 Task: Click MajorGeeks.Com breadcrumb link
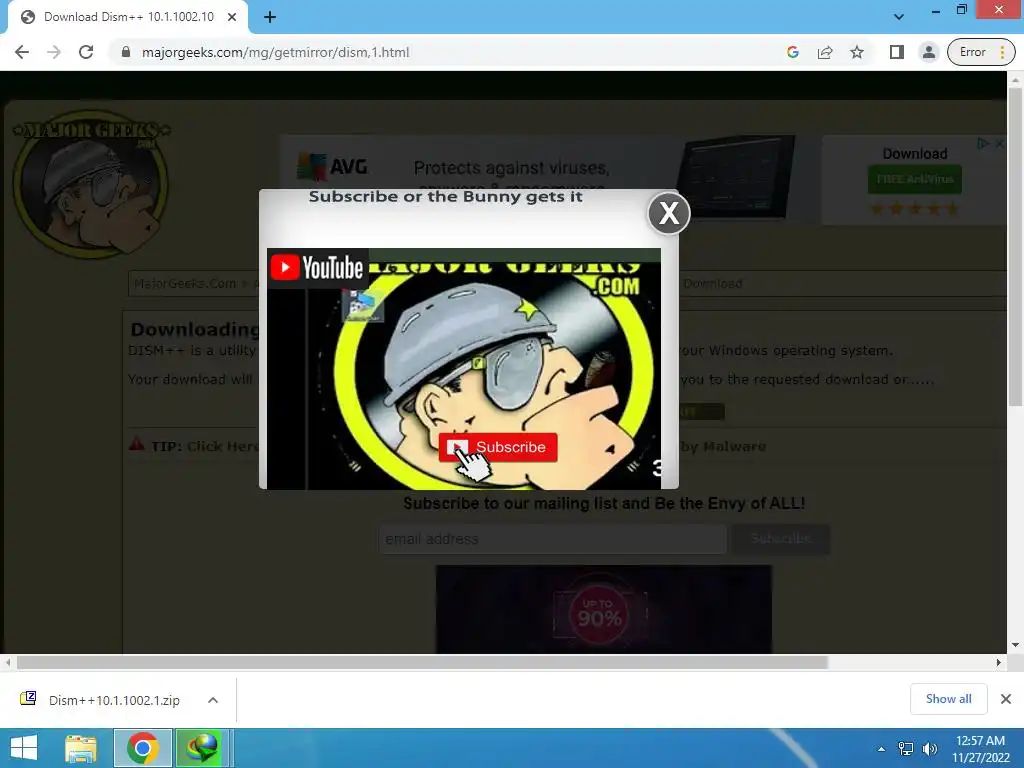click(185, 283)
